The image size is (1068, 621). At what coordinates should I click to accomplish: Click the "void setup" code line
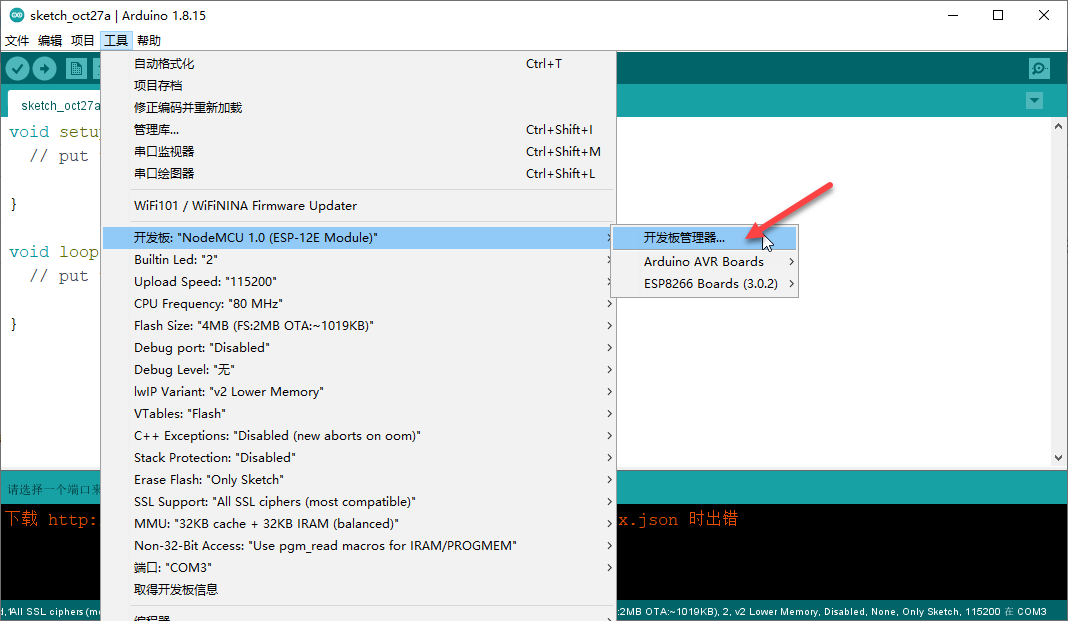[x=54, y=131]
